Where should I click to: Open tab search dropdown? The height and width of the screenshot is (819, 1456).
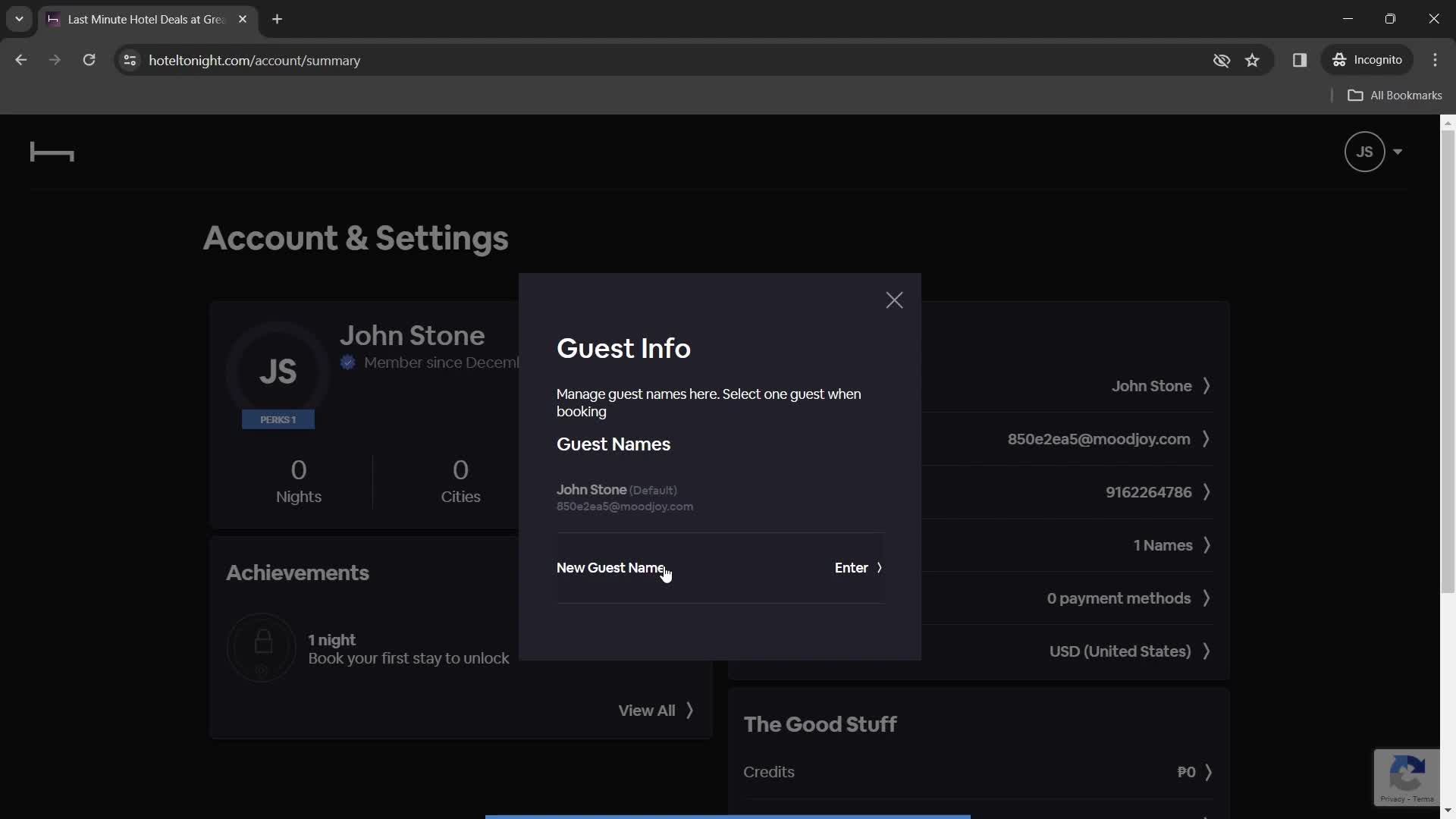pos(19,19)
